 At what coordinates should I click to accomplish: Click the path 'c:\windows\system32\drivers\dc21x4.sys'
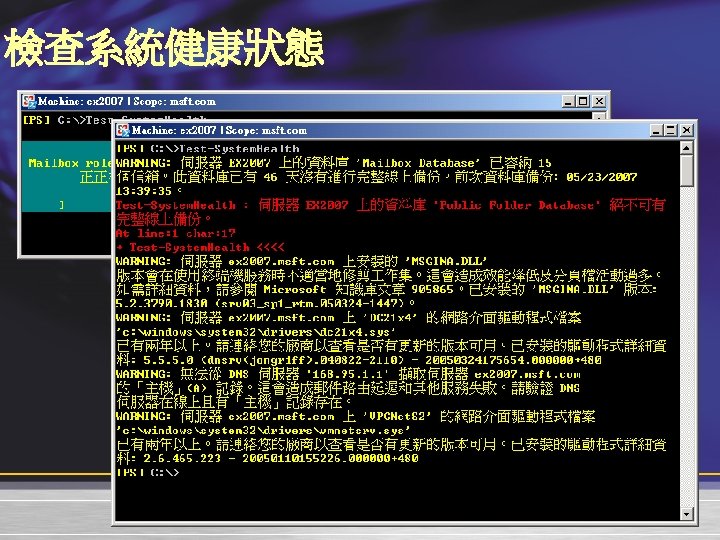pos(256,332)
